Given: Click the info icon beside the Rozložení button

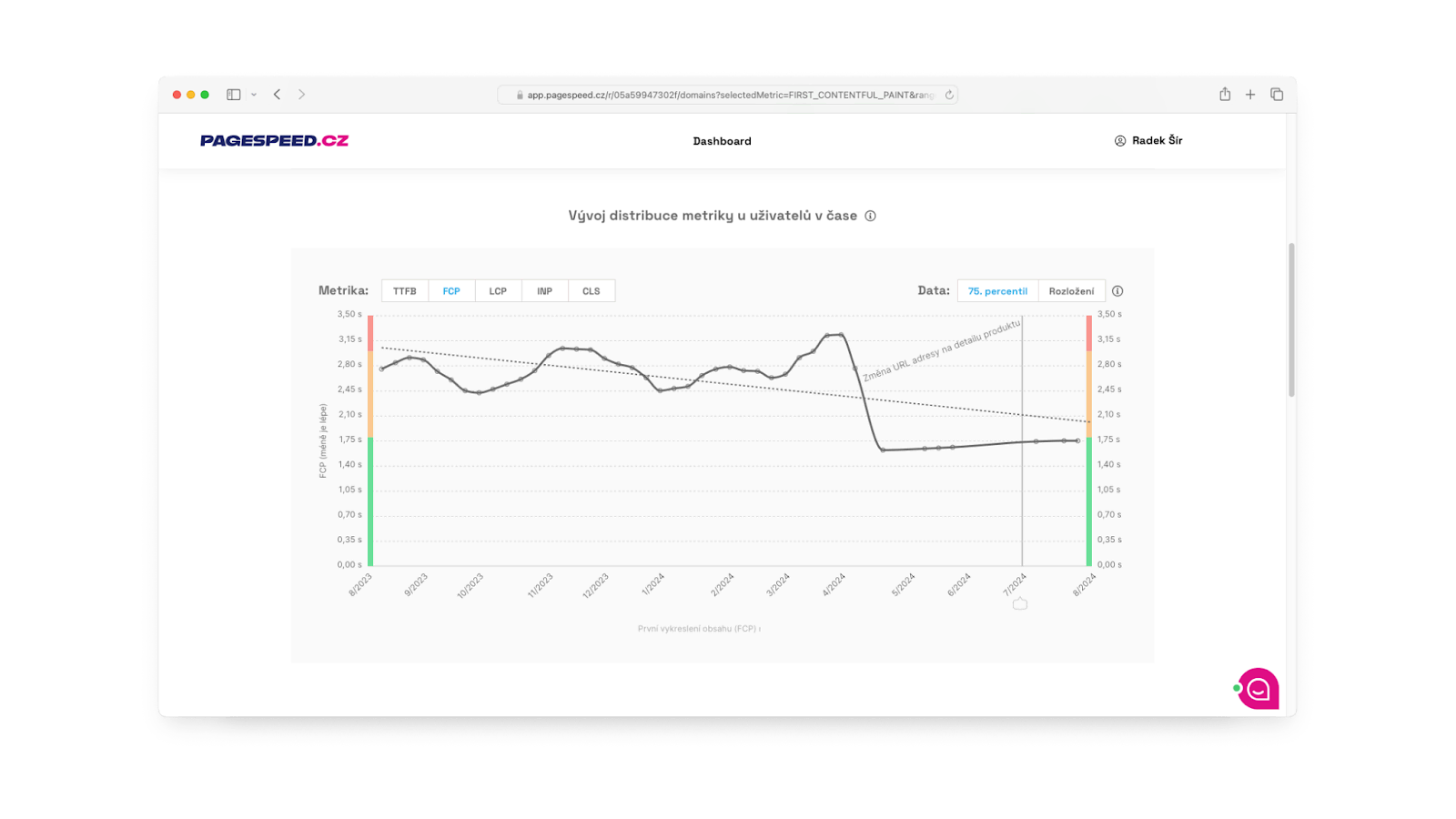Looking at the screenshot, I should 1117,290.
